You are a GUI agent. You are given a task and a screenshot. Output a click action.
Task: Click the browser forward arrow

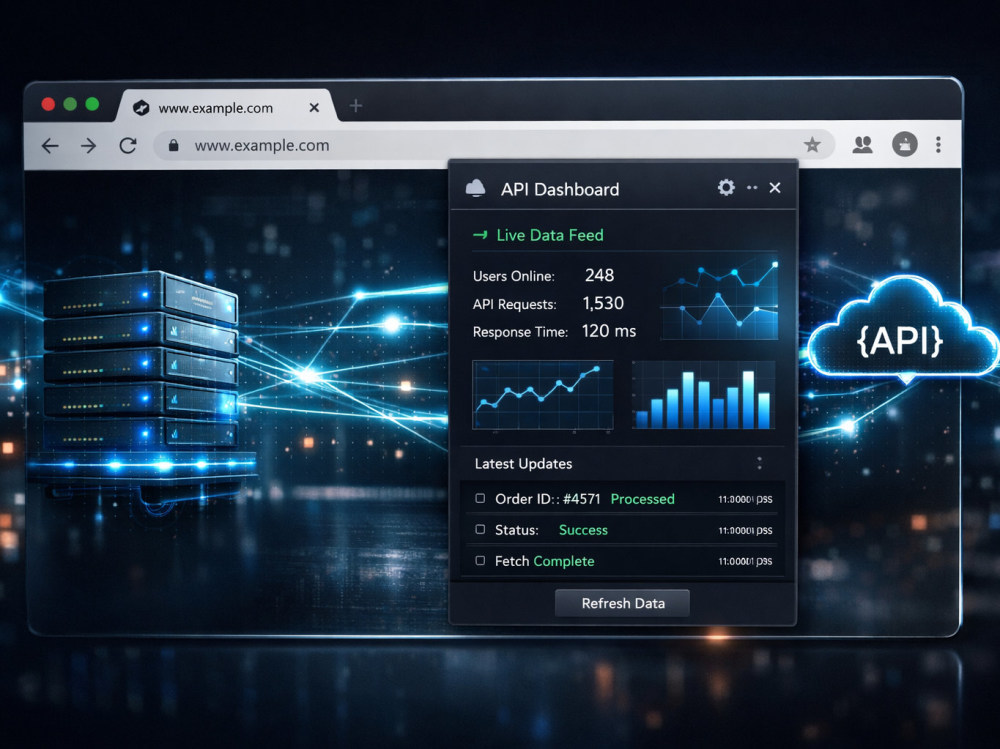[89, 146]
